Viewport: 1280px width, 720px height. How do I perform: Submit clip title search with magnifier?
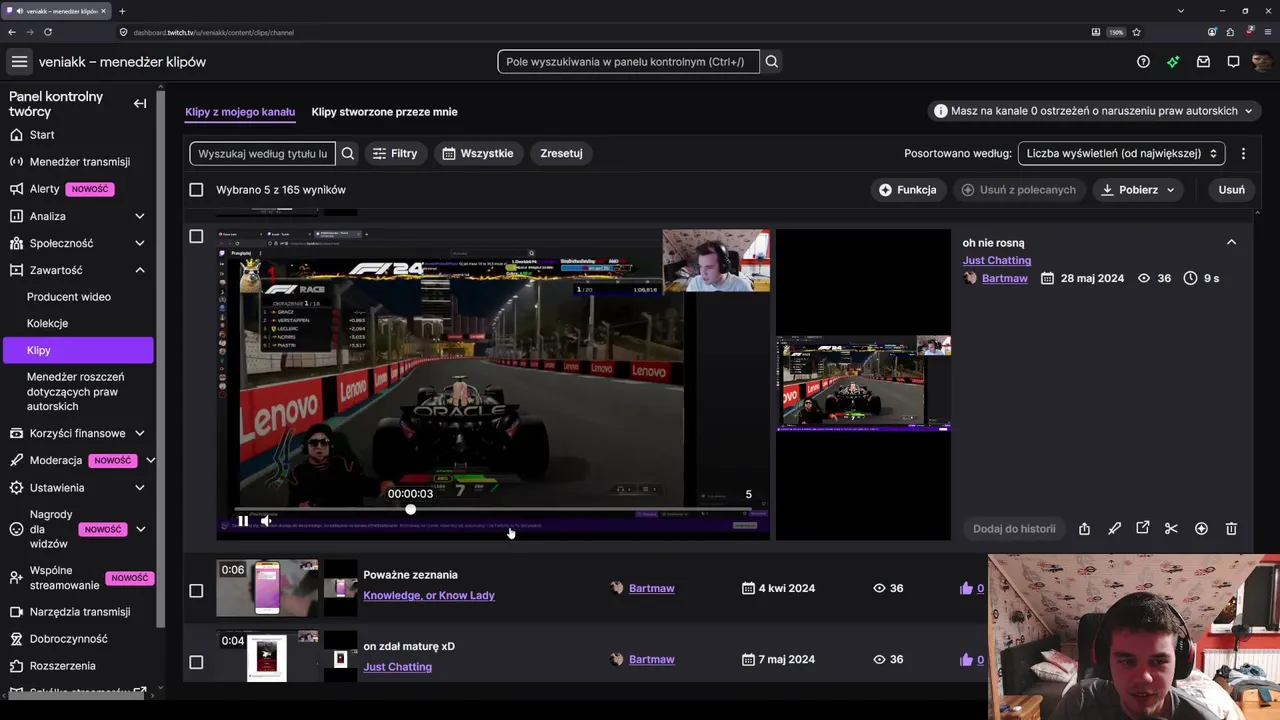[348, 153]
